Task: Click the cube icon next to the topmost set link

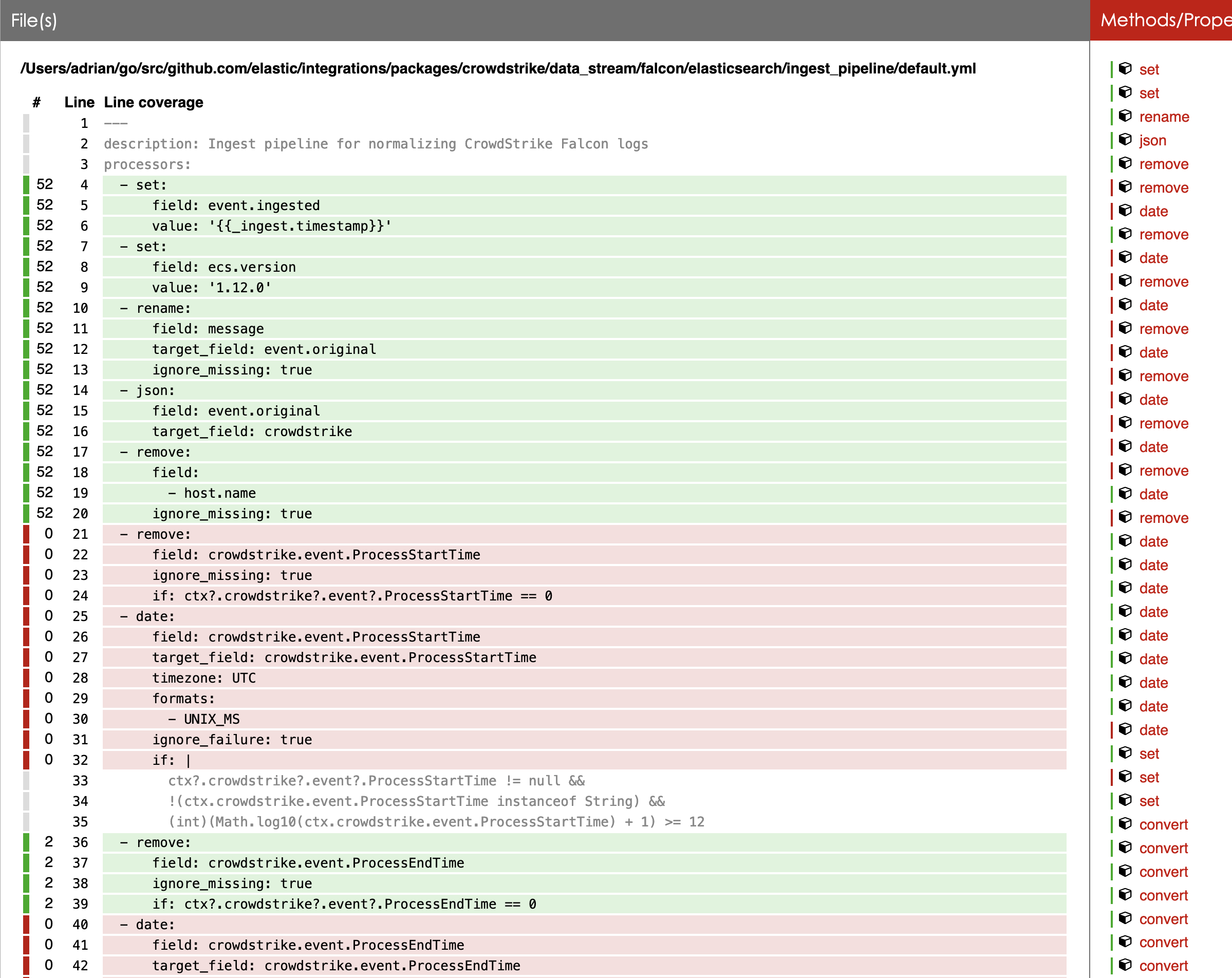Action: pos(1125,68)
